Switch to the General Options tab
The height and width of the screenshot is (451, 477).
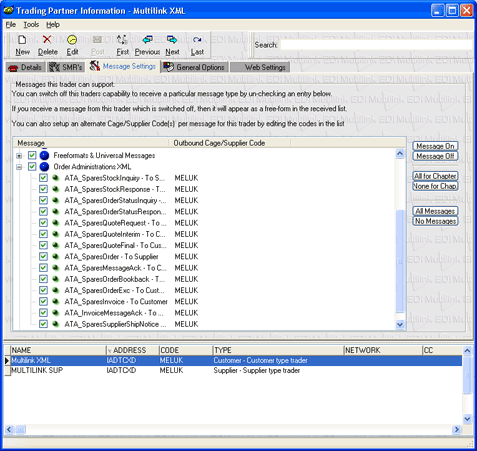[x=195, y=67]
